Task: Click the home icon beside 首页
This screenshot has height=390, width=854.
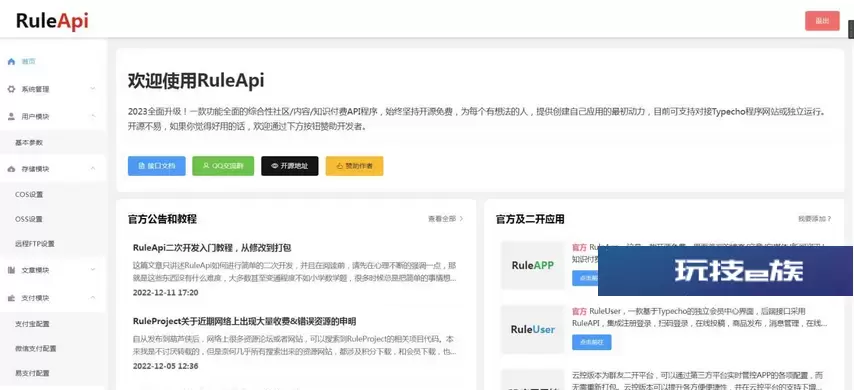Action: tap(11, 62)
